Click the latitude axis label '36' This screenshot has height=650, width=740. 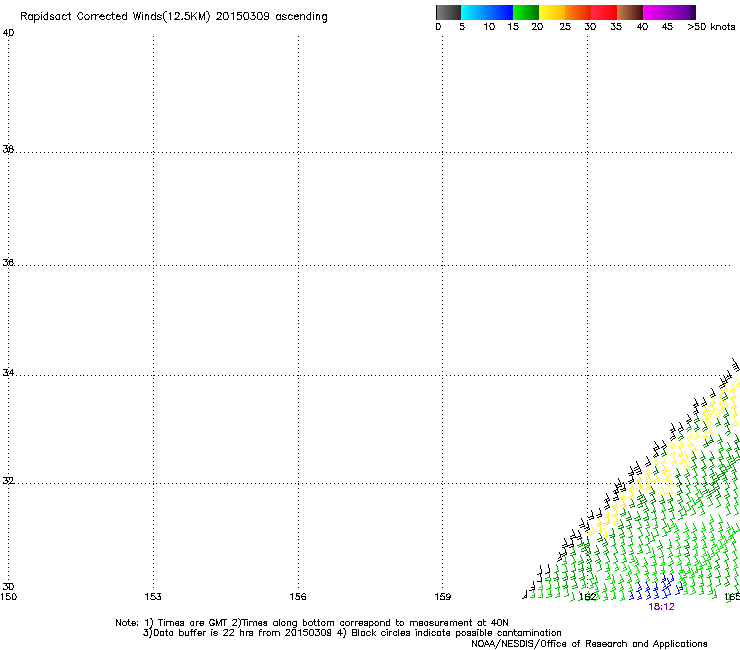(8, 262)
